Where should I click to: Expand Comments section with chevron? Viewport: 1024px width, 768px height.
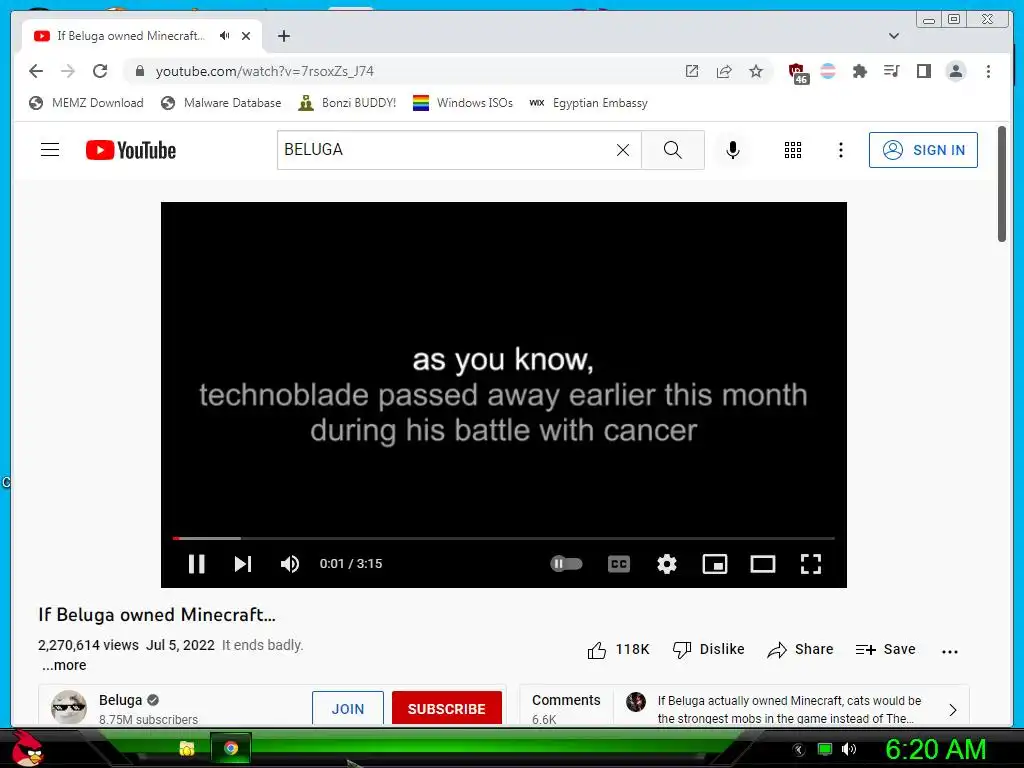953,709
